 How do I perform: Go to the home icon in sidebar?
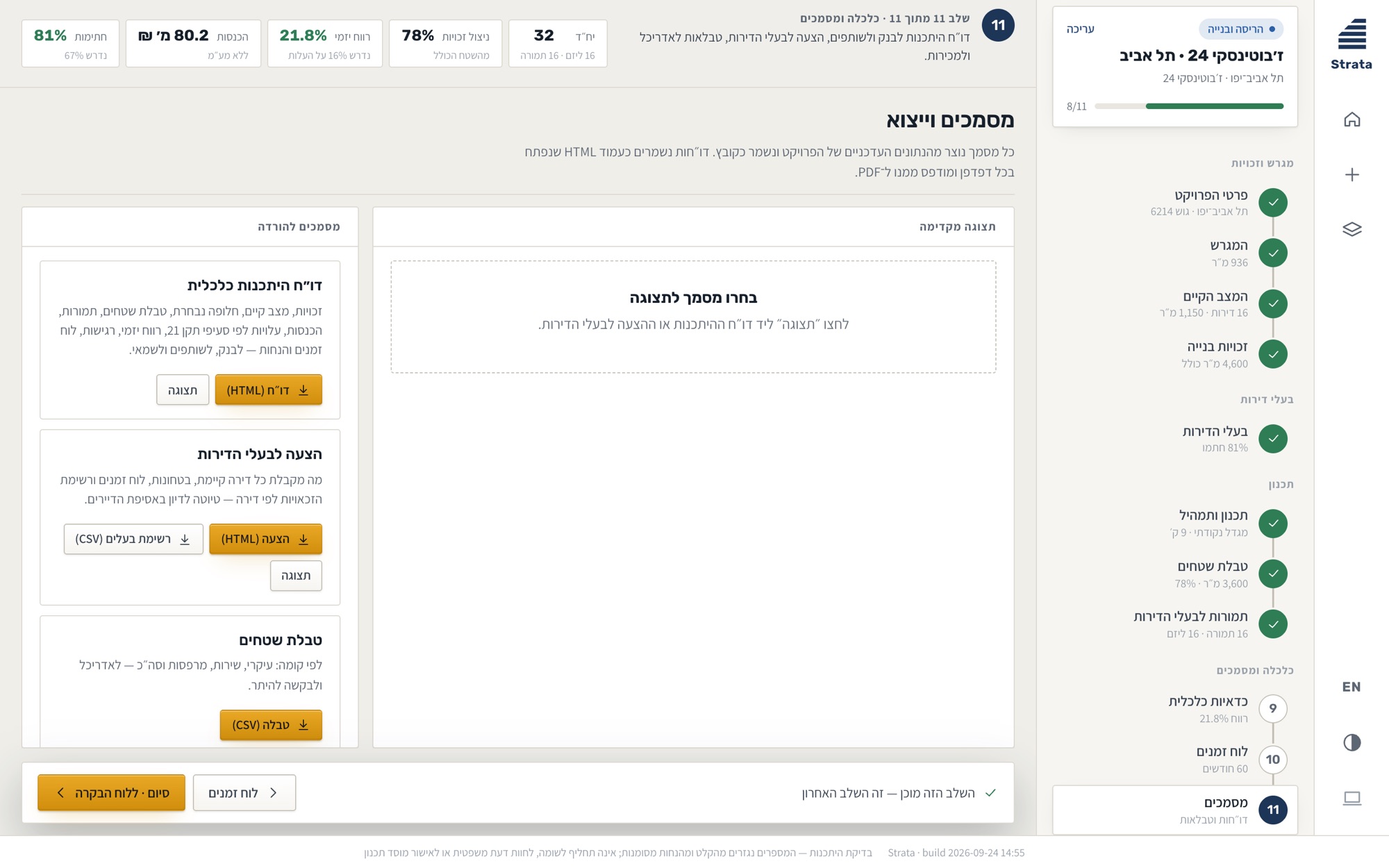[x=1351, y=119]
